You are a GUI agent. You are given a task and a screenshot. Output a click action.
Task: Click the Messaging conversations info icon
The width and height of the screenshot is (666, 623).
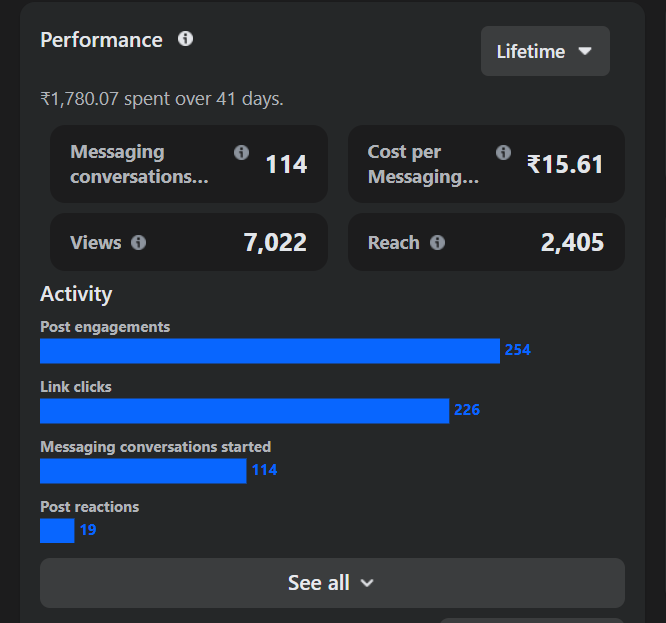click(241, 153)
